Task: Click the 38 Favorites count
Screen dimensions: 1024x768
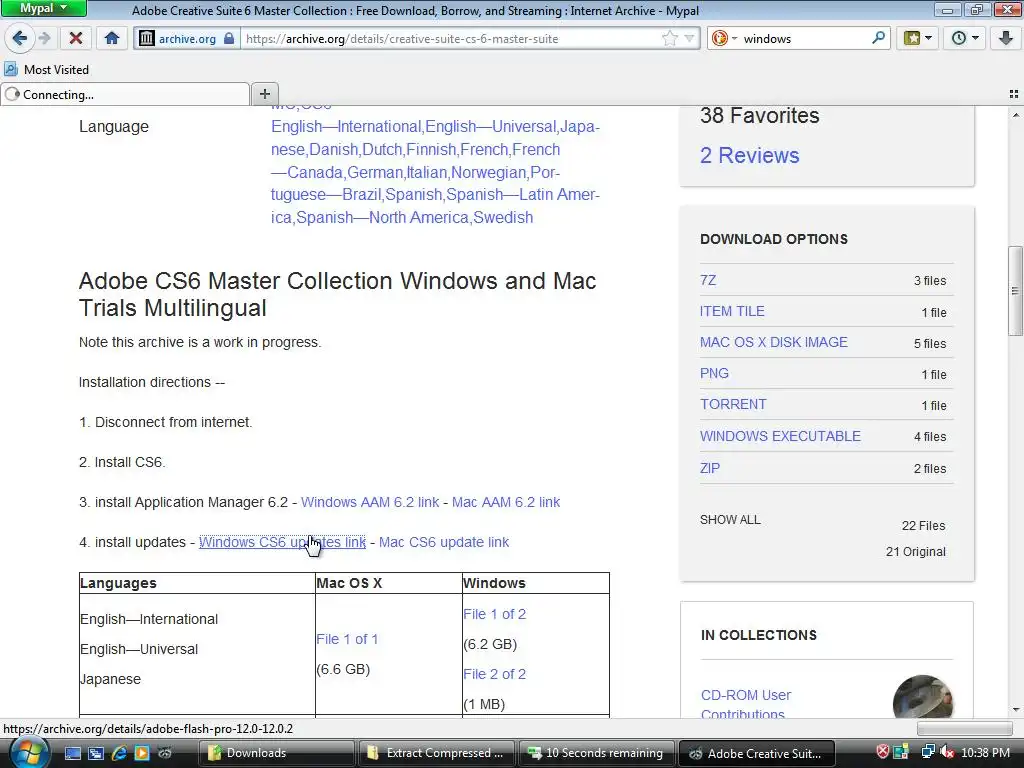Action: coord(759,116)
